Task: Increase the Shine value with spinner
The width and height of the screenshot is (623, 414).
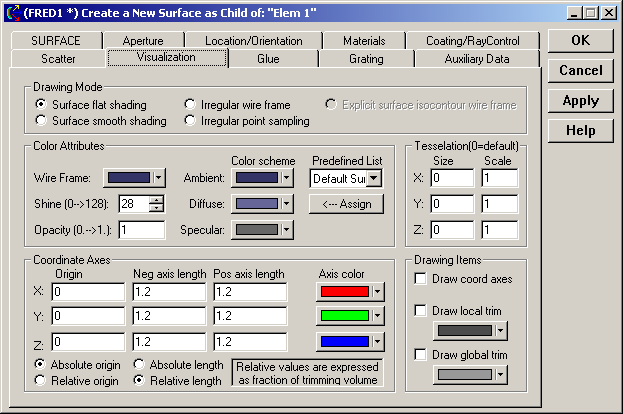Action: 156,199
